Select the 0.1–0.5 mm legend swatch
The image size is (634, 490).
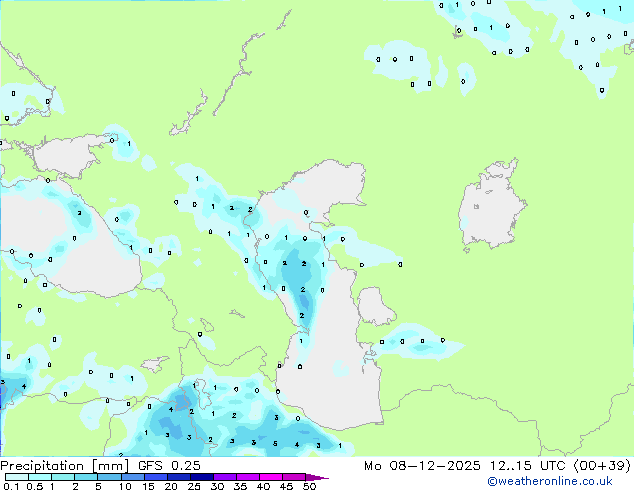(17, 477)
